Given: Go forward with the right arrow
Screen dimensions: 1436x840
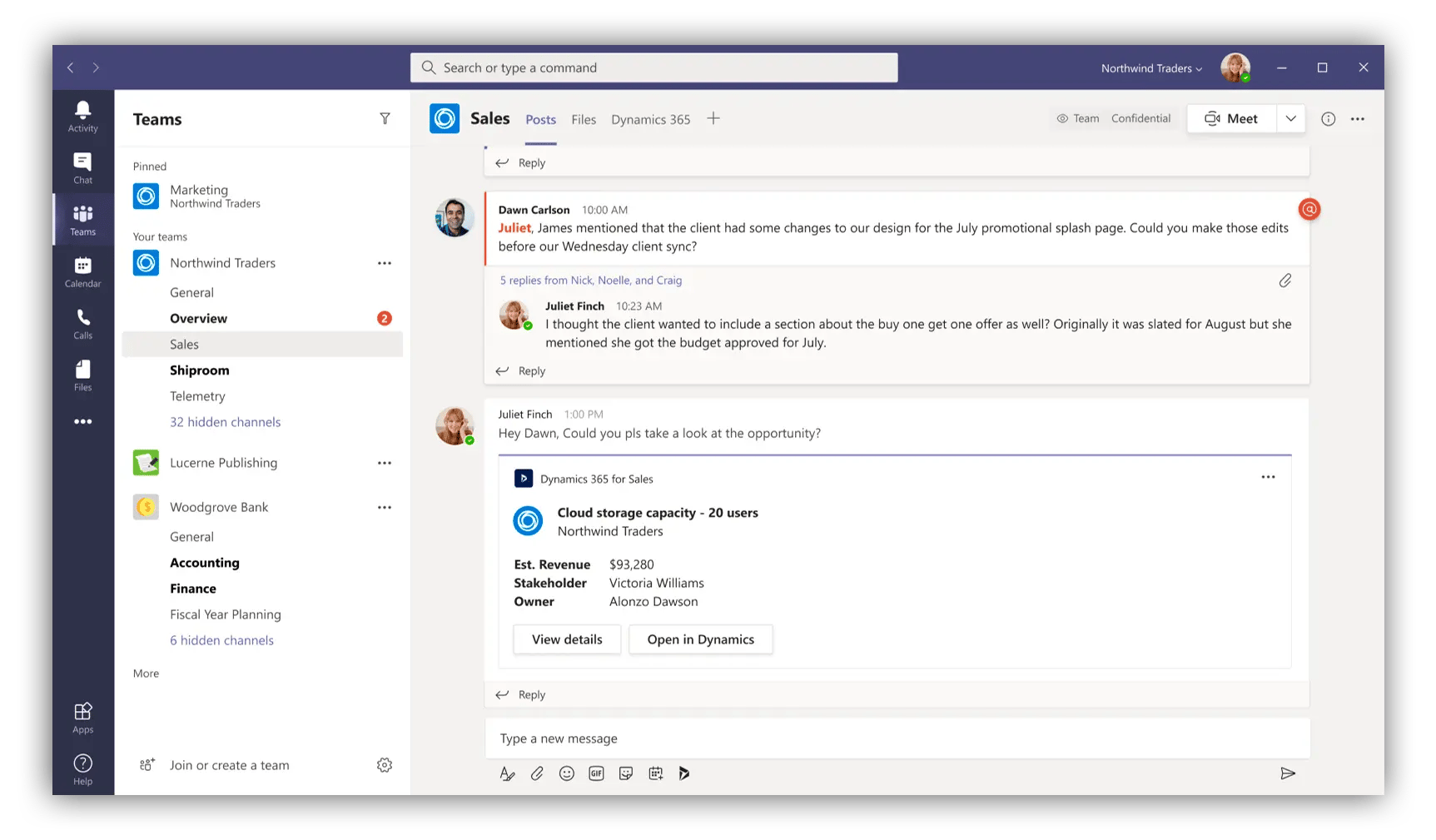Looking at the screenshot, I should coord(96,67).
